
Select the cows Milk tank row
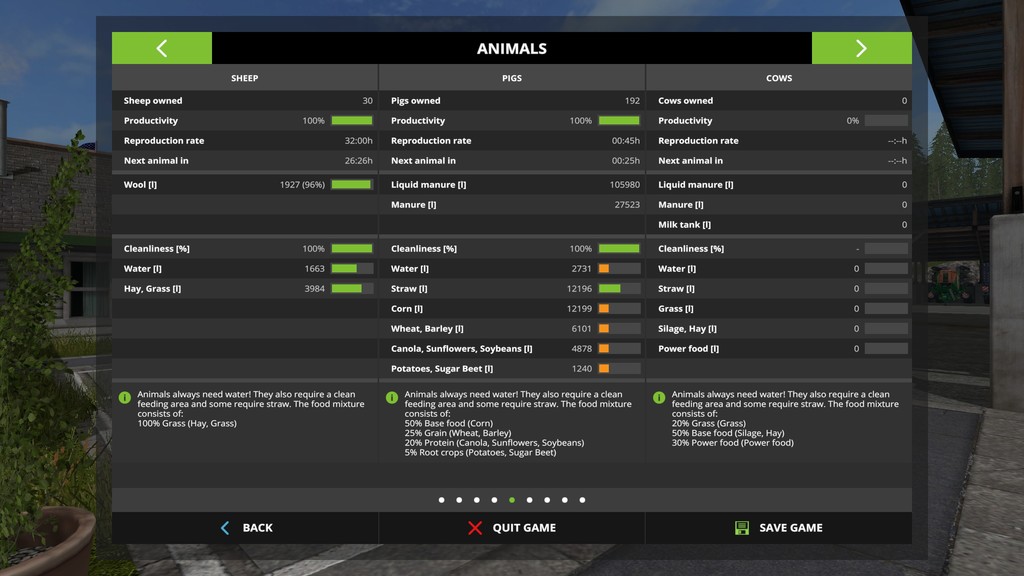[x=779, y=225]
